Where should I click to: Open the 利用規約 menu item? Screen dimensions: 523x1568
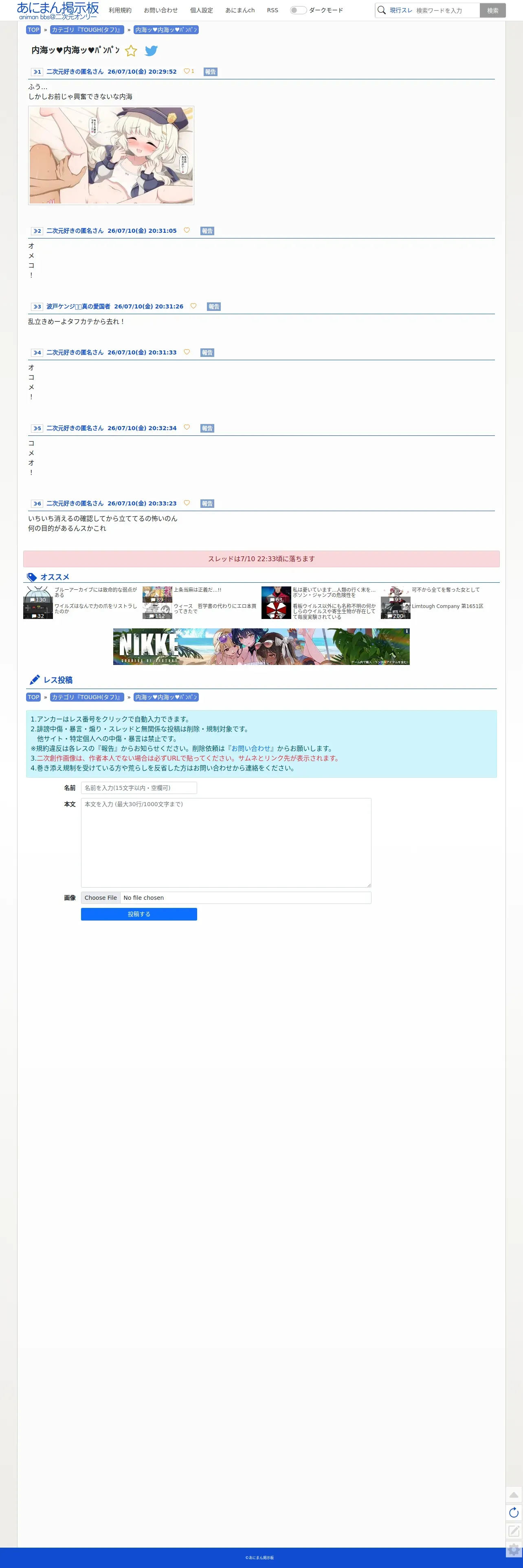pyautogui.click(x=120, y=10)
